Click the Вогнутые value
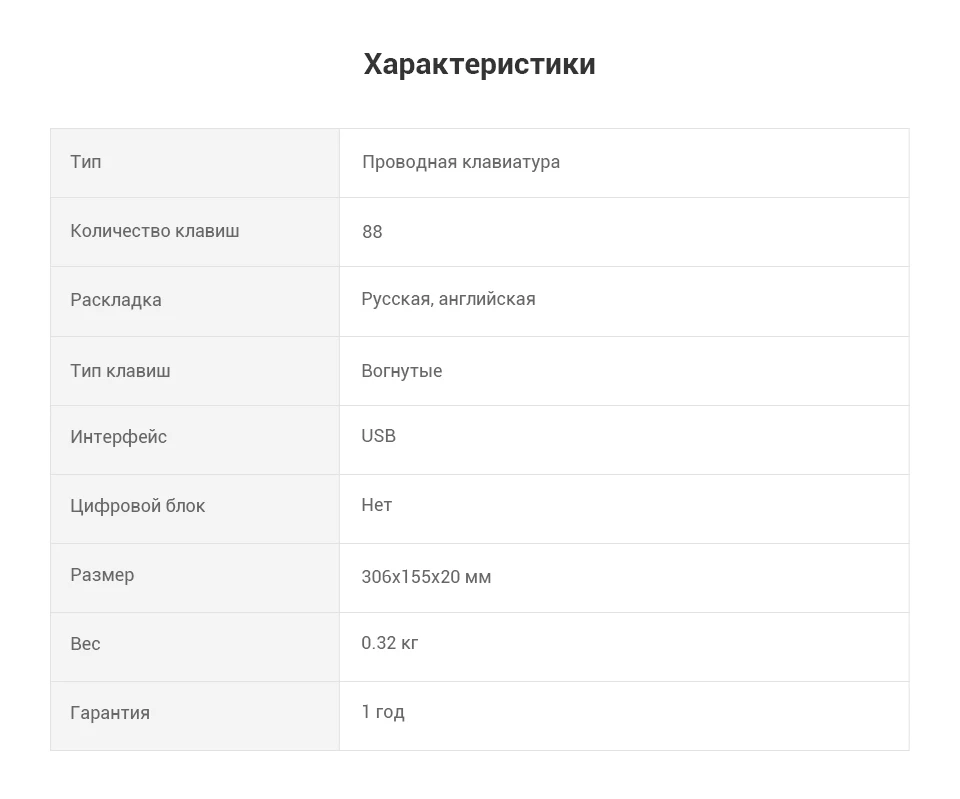This screenshot has height=799, width=960. (x=402, y=370)
